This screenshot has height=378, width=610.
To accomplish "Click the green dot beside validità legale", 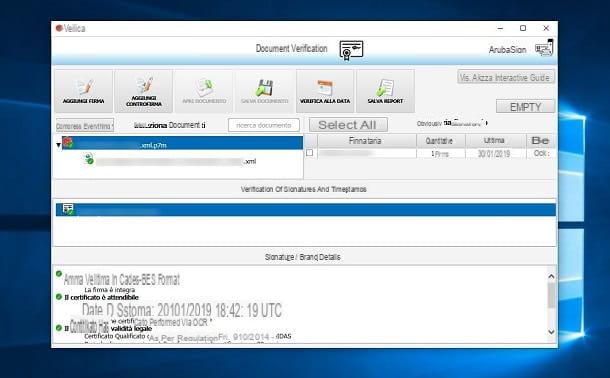I will coord(59,328).
